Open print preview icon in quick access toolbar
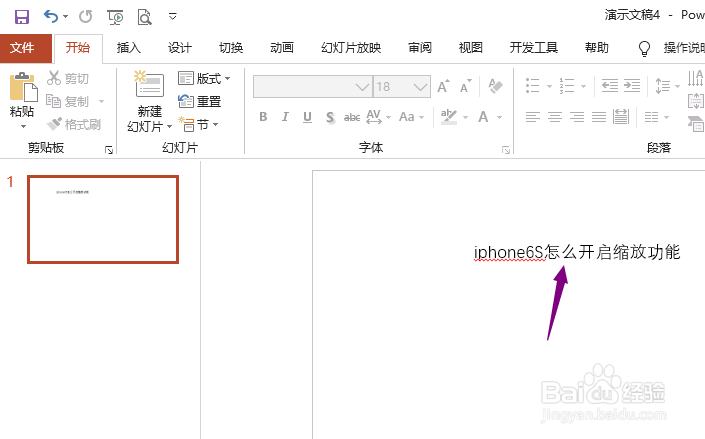 click(x=144, y=17)
